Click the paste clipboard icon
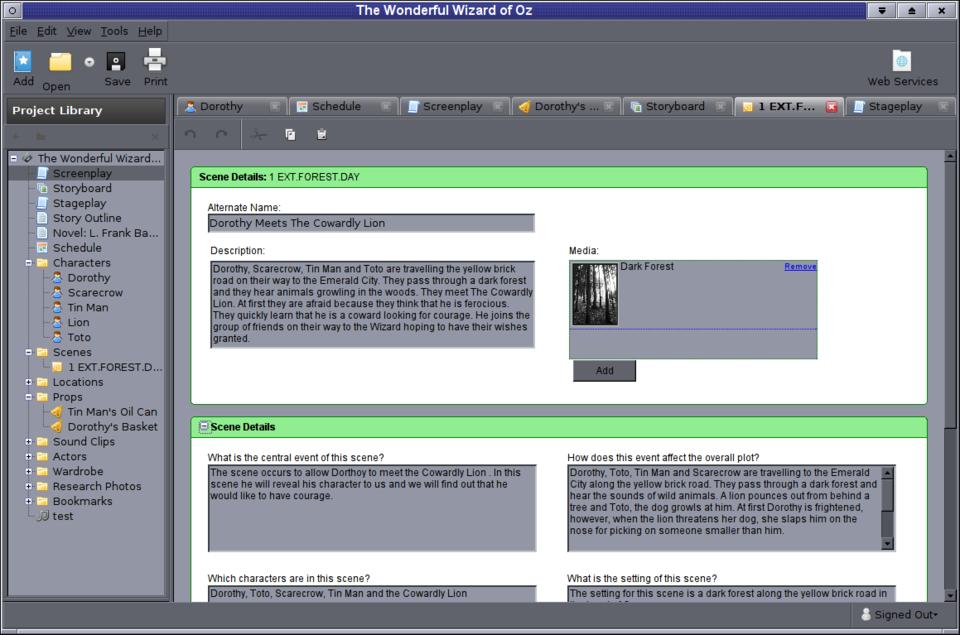The width and height of the screenshot is (960, 635). [x=321, y=134]
